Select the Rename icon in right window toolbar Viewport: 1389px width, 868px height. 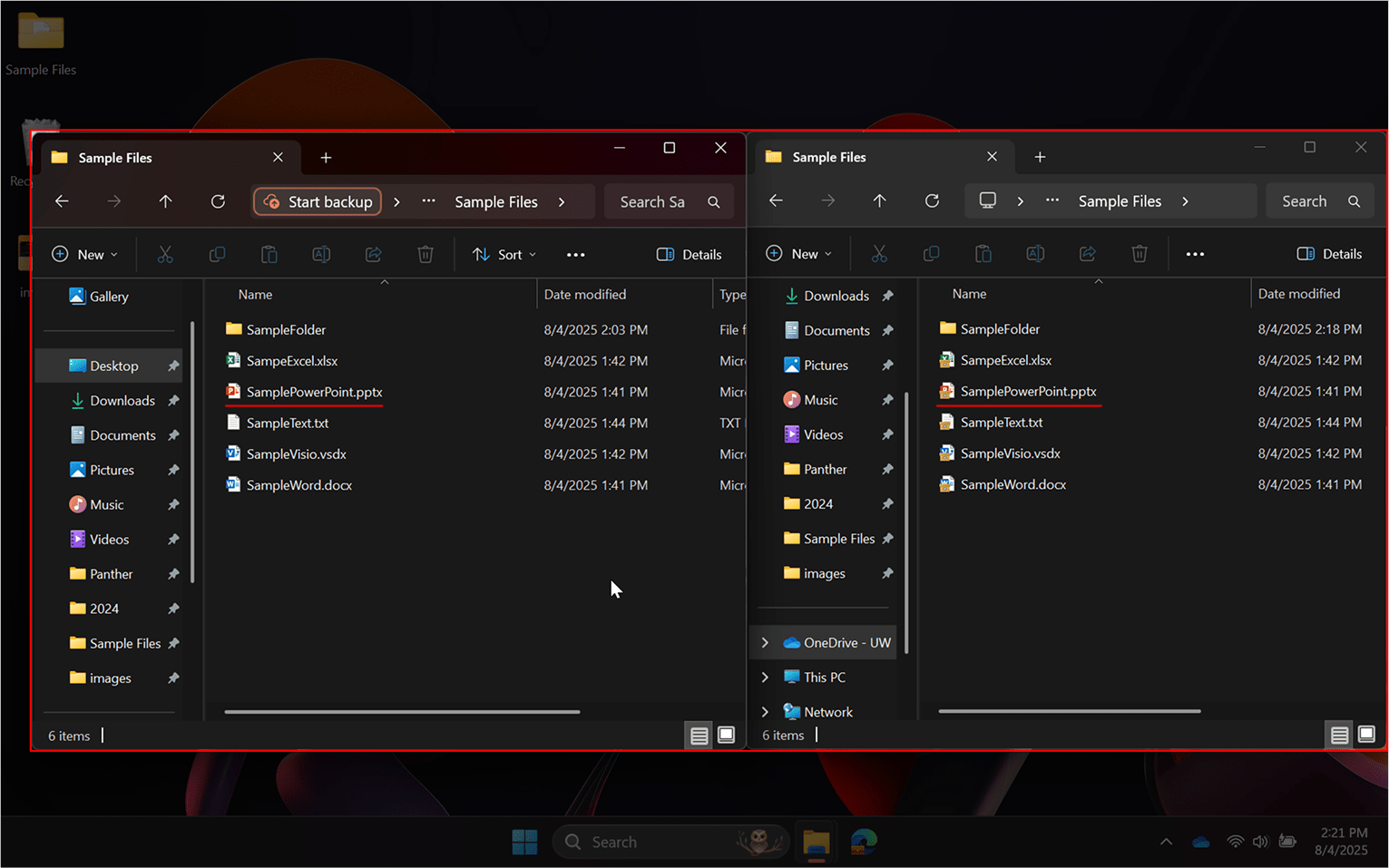(1035, 254)
